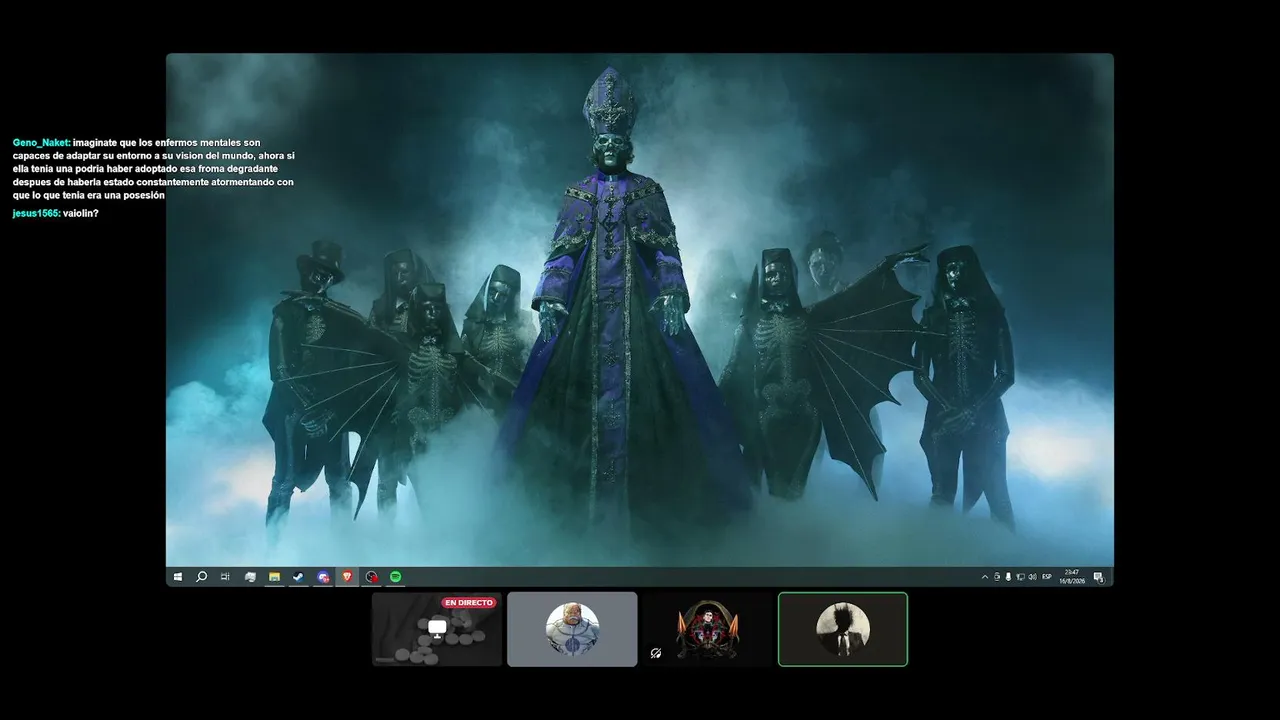Image resolution: width=1280 pixels, height=720 pixels.
Task: Open the taskbar search magnifier
Action: point(201,577)
